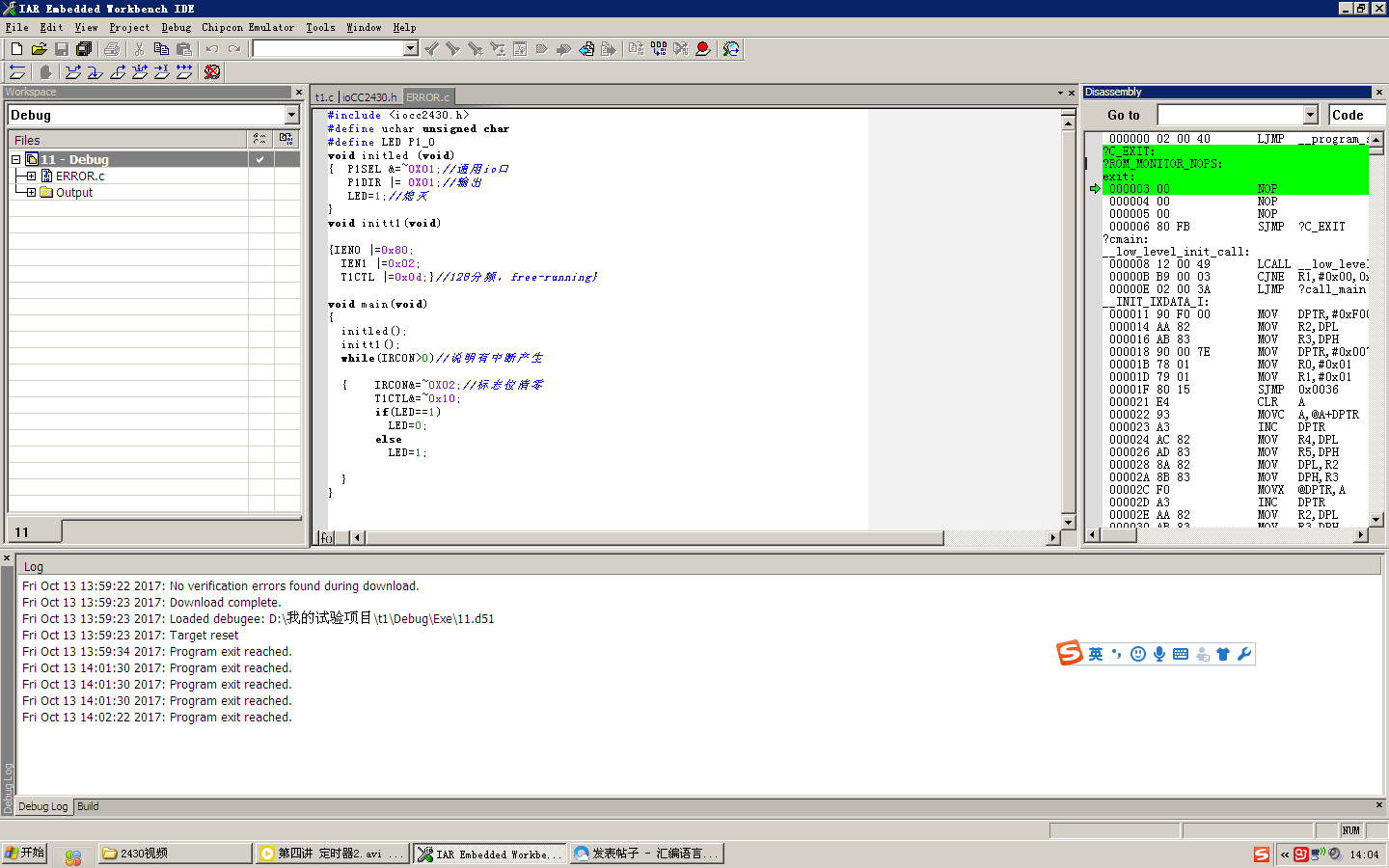Toggle Sogou soft keyboard button
This screenshot has width=1389, height=868.
pos(1181,654)
